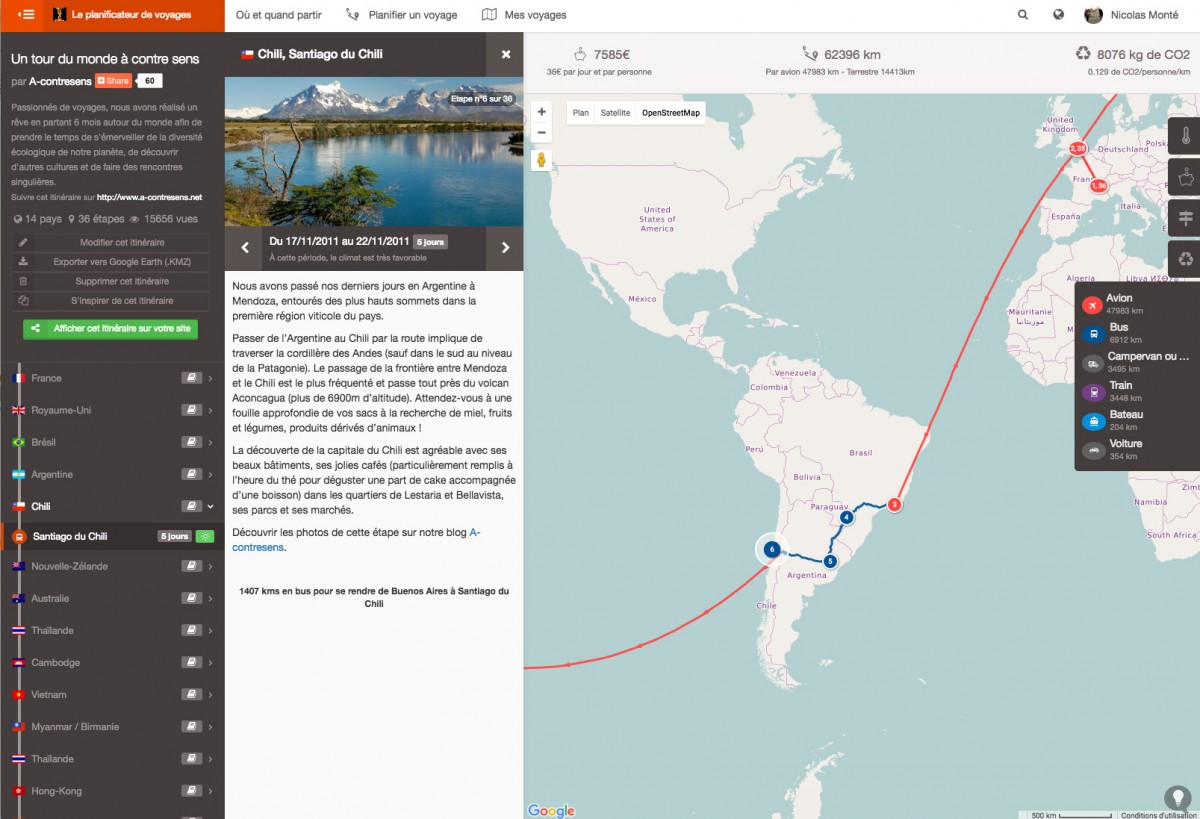Select Santiago du Chili stage row
The width and height of the screenshot is (1200, 819).
click(112, 536)
